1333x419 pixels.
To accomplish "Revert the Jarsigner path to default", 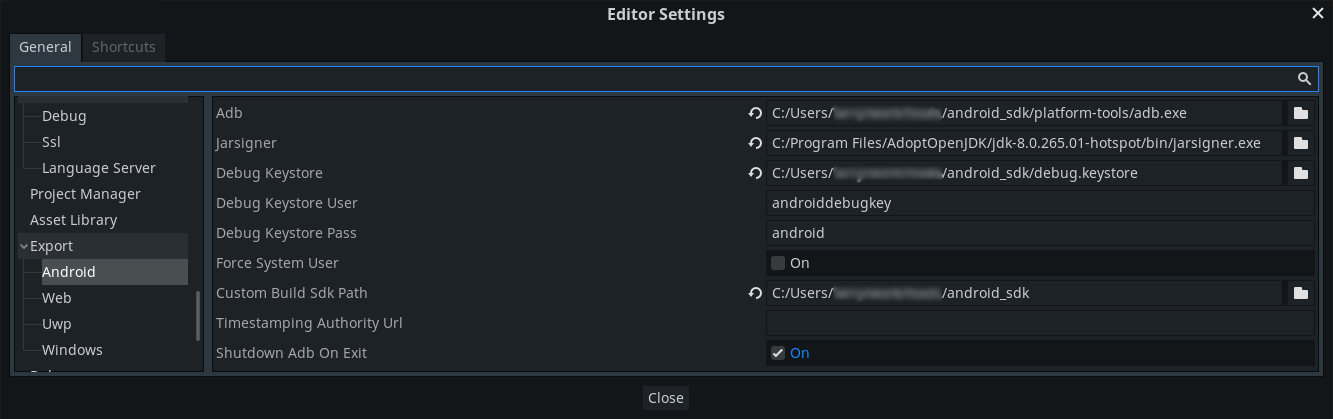I will tap(755, 143).
